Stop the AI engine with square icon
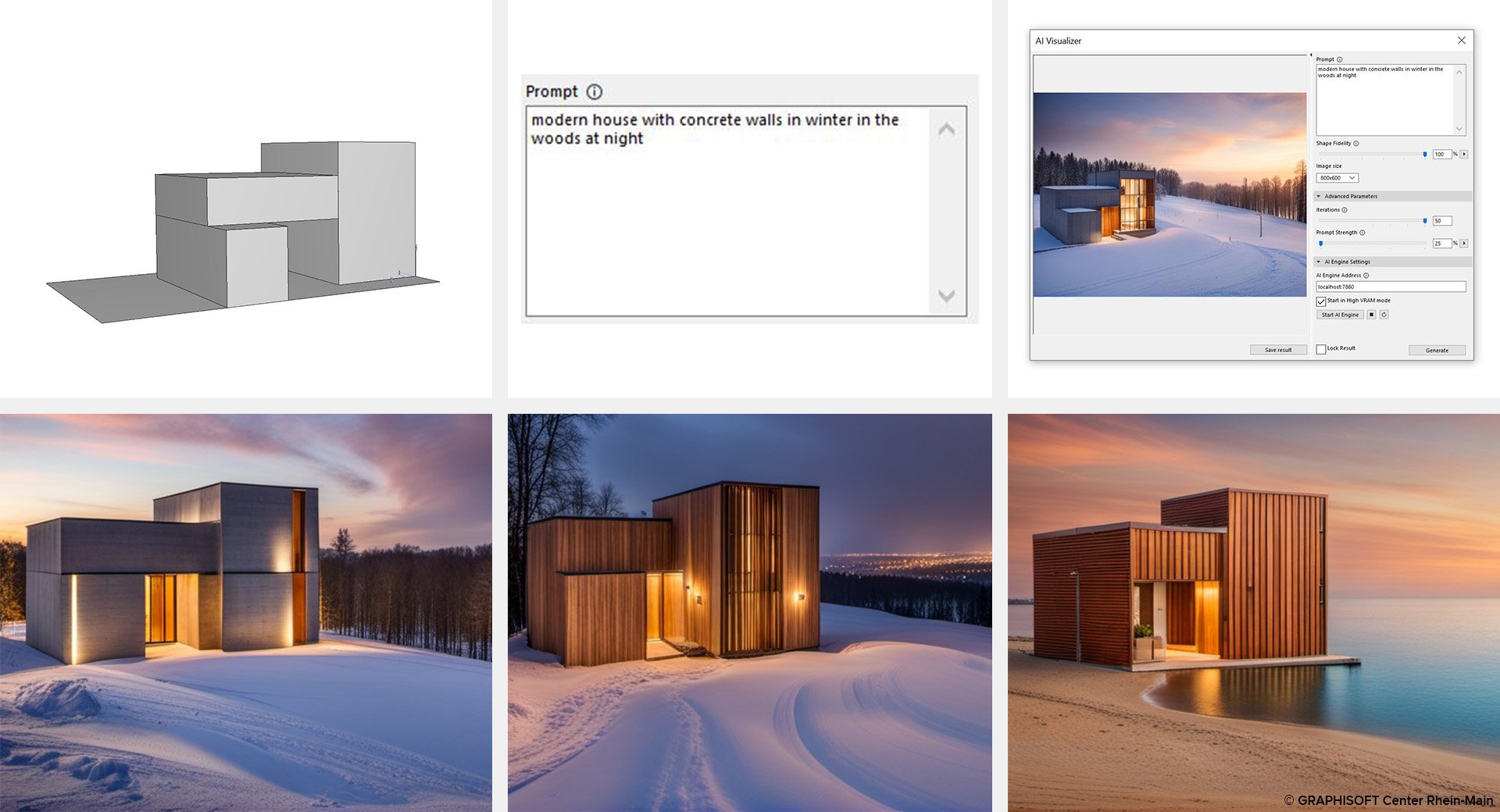This screenshot has width=1500, height=812. pos(1371,315)
